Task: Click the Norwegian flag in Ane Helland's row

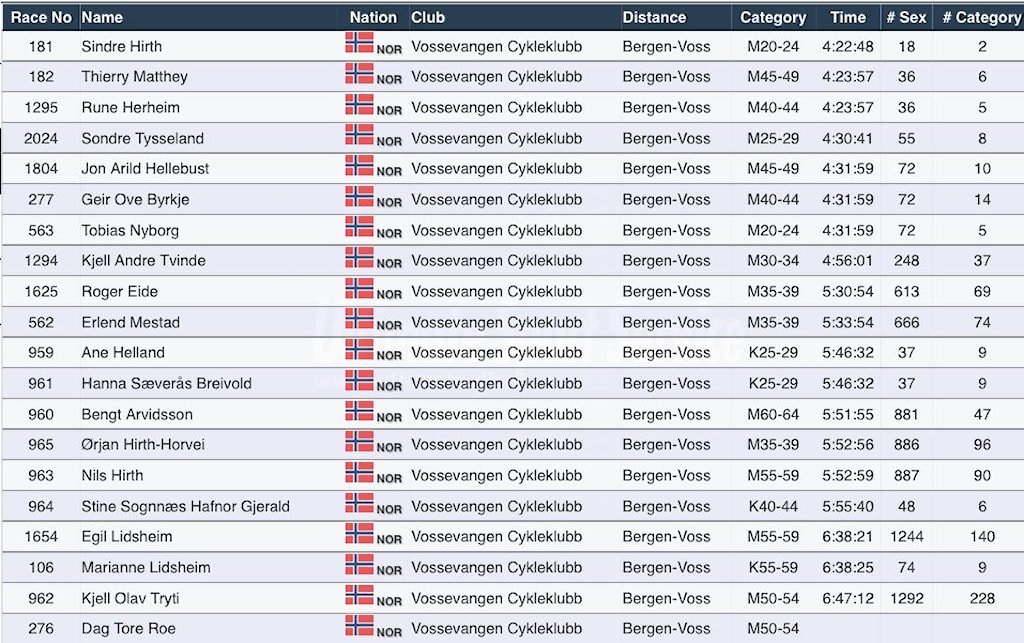Action: 359,349
